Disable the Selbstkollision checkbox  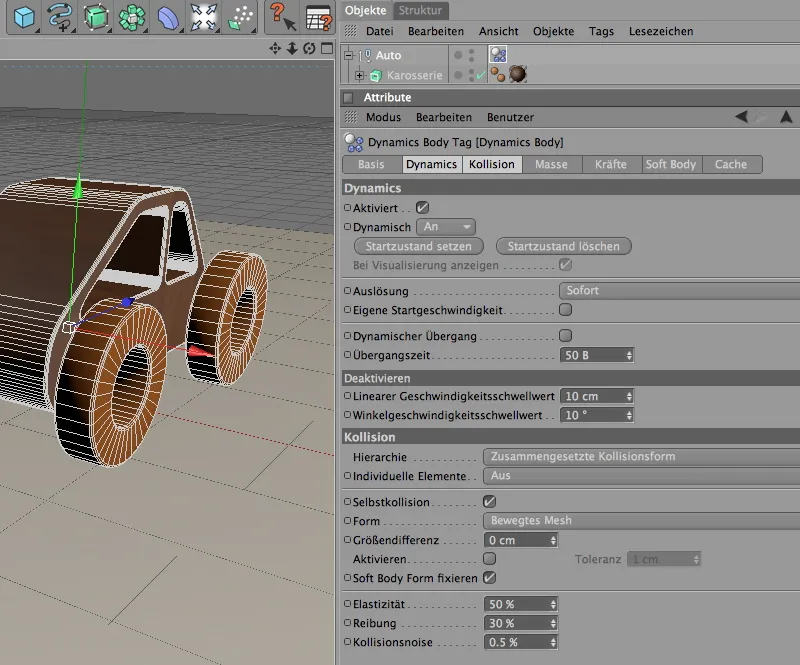tap(489, 501)
